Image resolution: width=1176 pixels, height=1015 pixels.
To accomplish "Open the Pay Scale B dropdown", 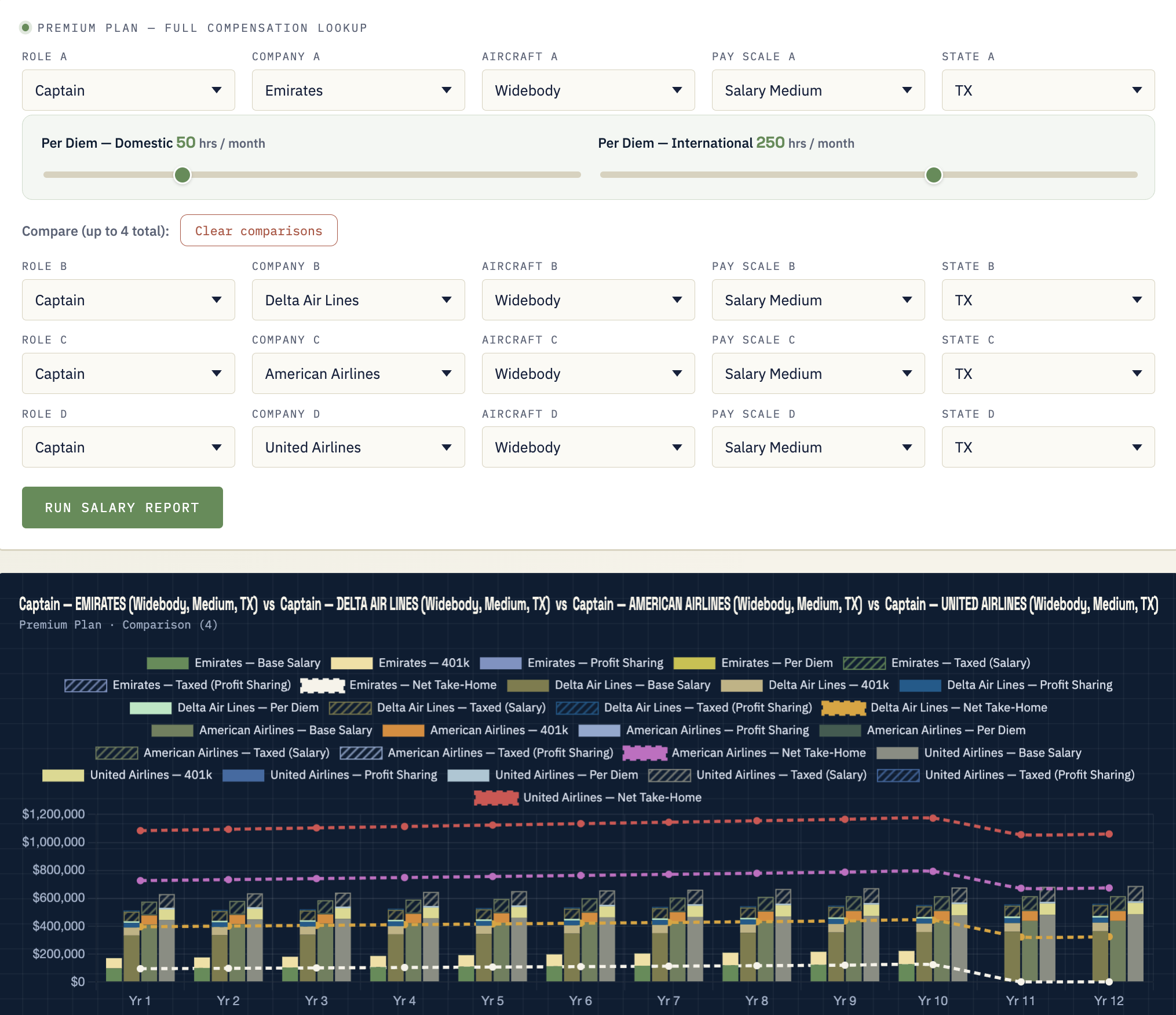I will [819, 300].
